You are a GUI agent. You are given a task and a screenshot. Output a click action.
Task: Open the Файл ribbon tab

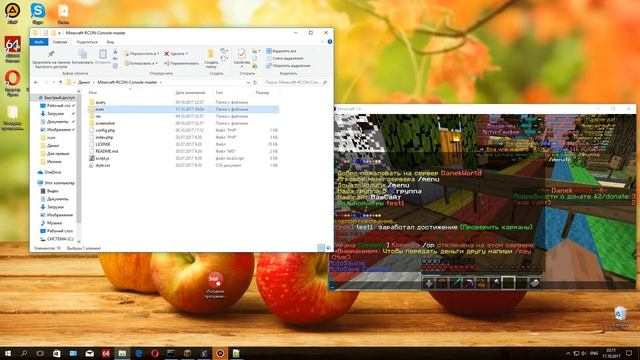click(x=39, y=42)
